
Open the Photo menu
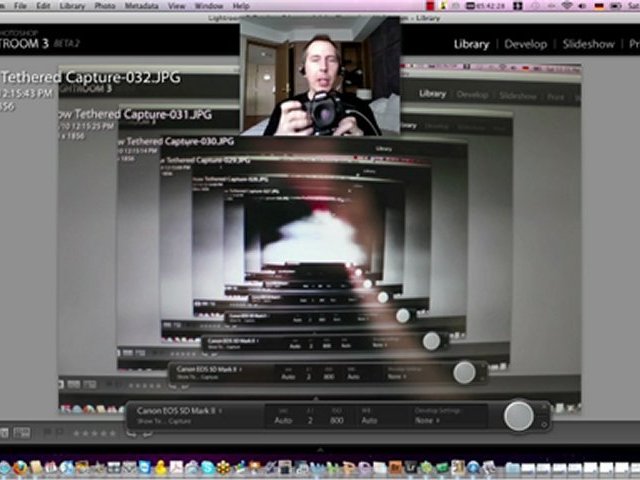(x=104, y=6)
